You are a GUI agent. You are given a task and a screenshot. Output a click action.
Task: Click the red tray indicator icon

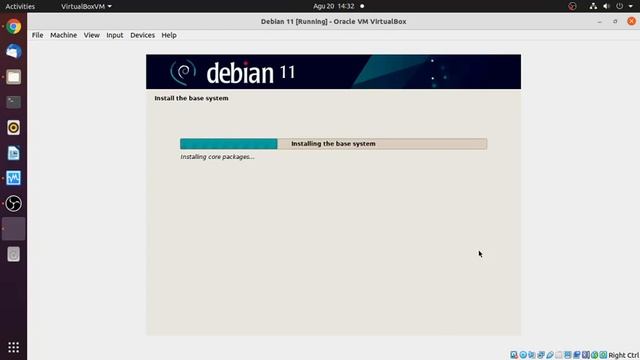coord(572,6)
